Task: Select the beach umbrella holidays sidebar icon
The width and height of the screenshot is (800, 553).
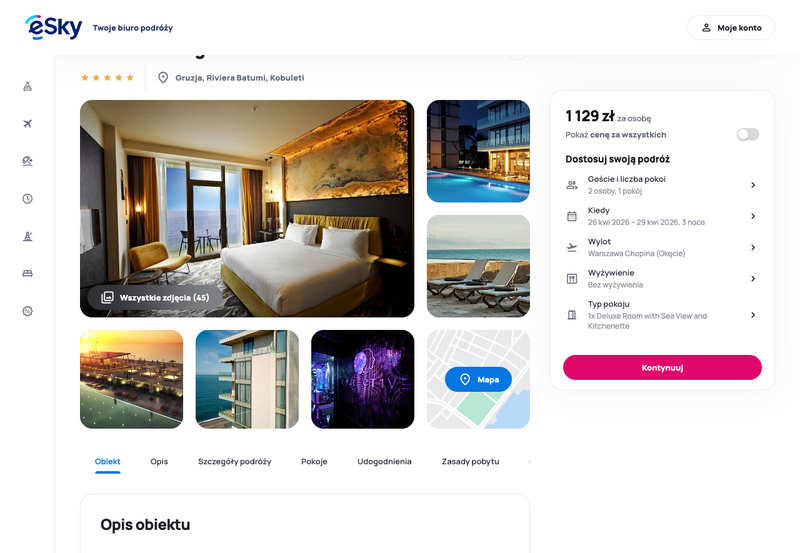Action: (28, 161)
